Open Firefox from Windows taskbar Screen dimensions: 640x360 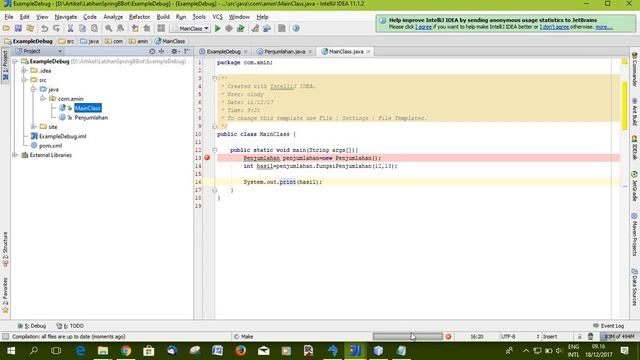[240, 350]
